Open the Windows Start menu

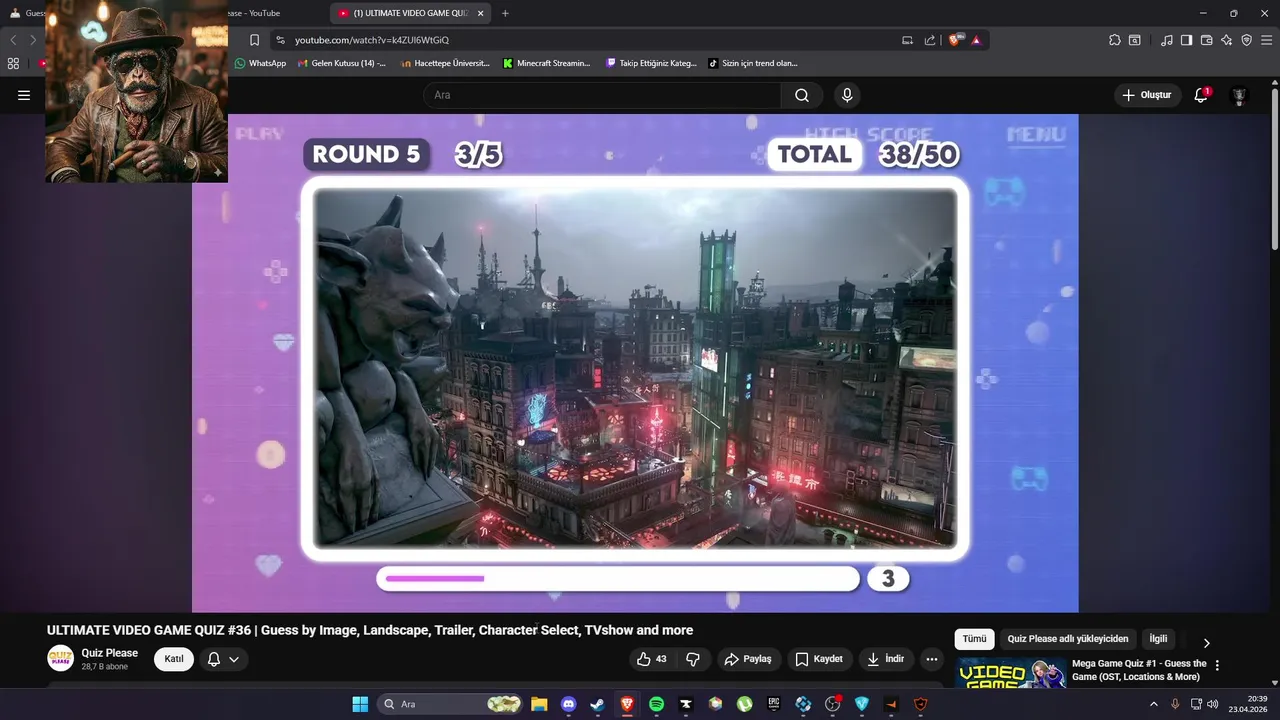click(360, 704)
